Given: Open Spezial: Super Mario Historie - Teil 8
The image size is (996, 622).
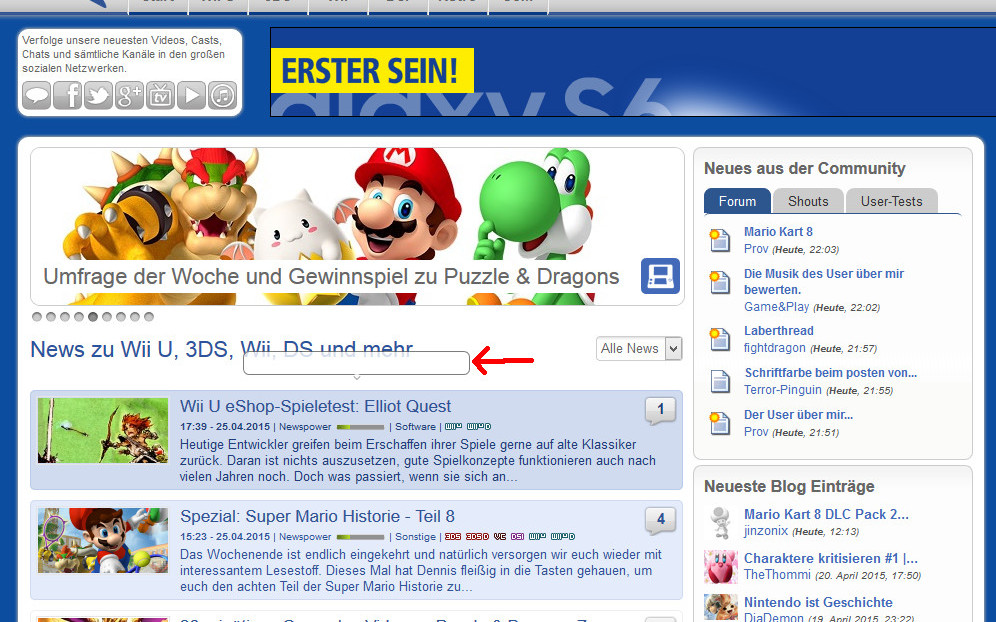Looking at the screenshot, I should [317, 517].
